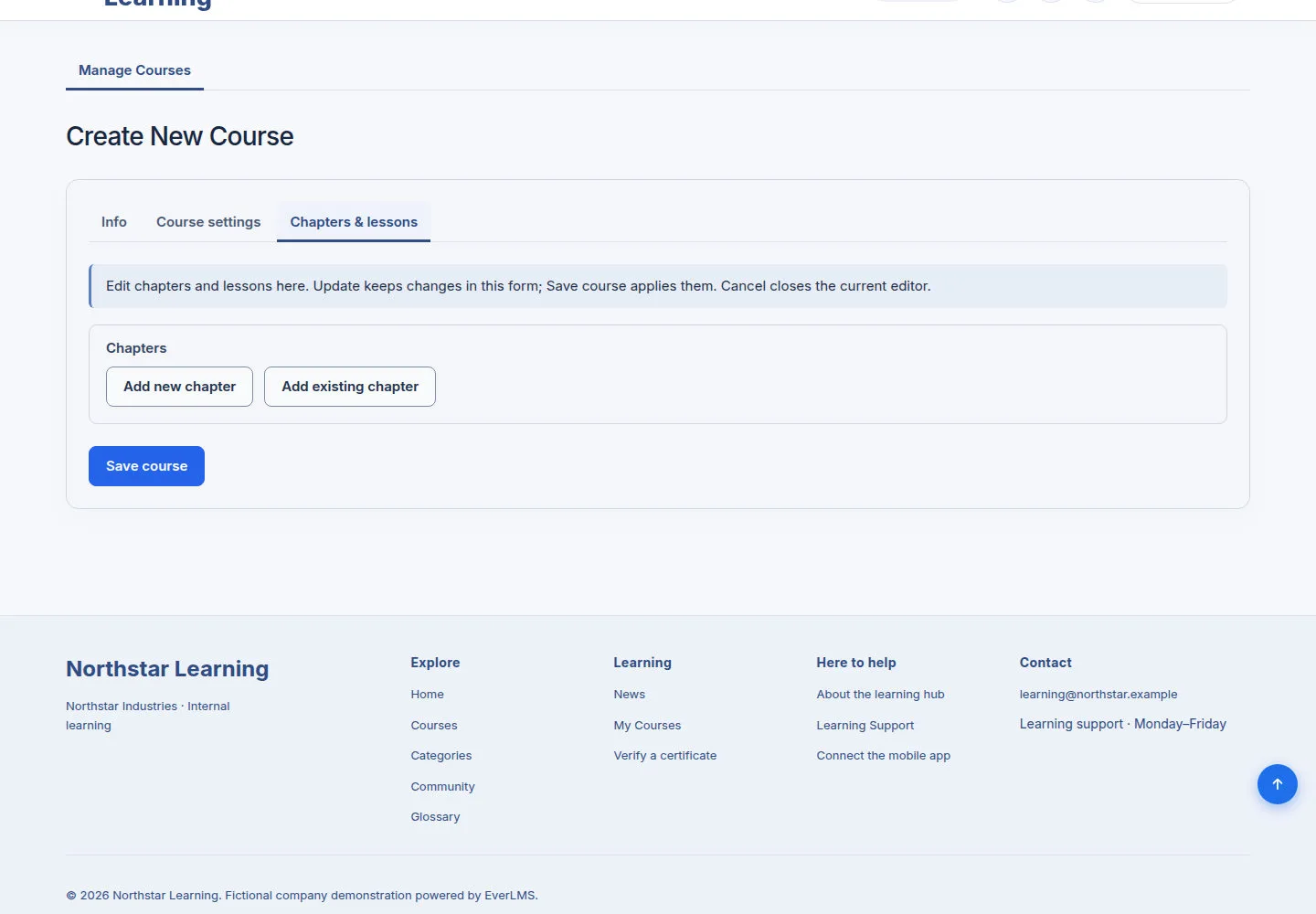This screenshot has height=914, width=1316.
Task: Select the Chapters & lessons tab
Action: [354, 222]
